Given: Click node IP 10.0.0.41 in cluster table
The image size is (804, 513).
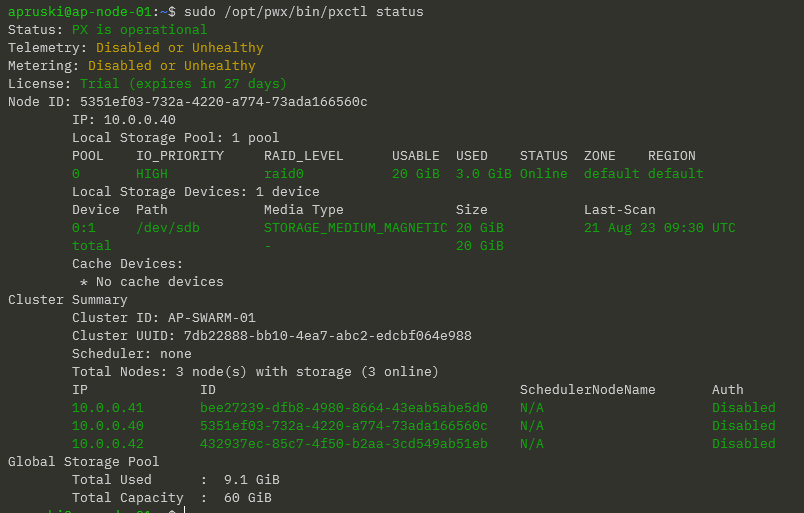Looking at the screenshot, I should click(x=107, y=408).
